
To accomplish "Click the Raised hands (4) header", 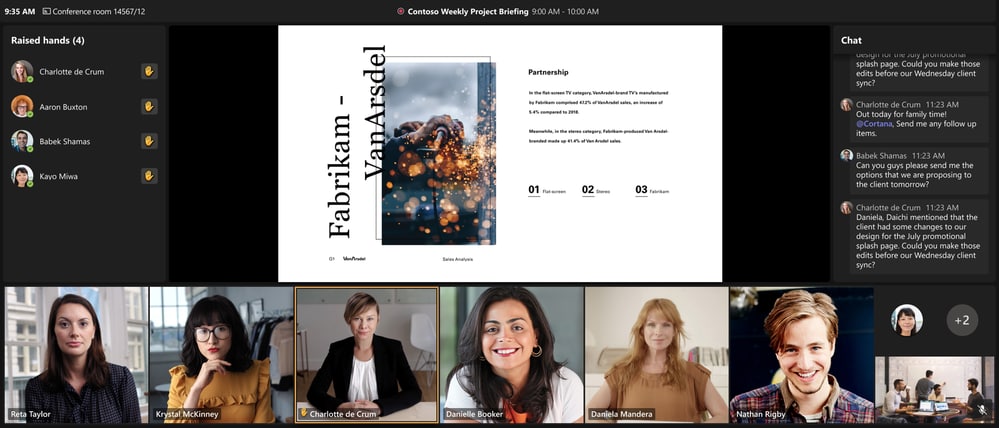I will 48,40.
